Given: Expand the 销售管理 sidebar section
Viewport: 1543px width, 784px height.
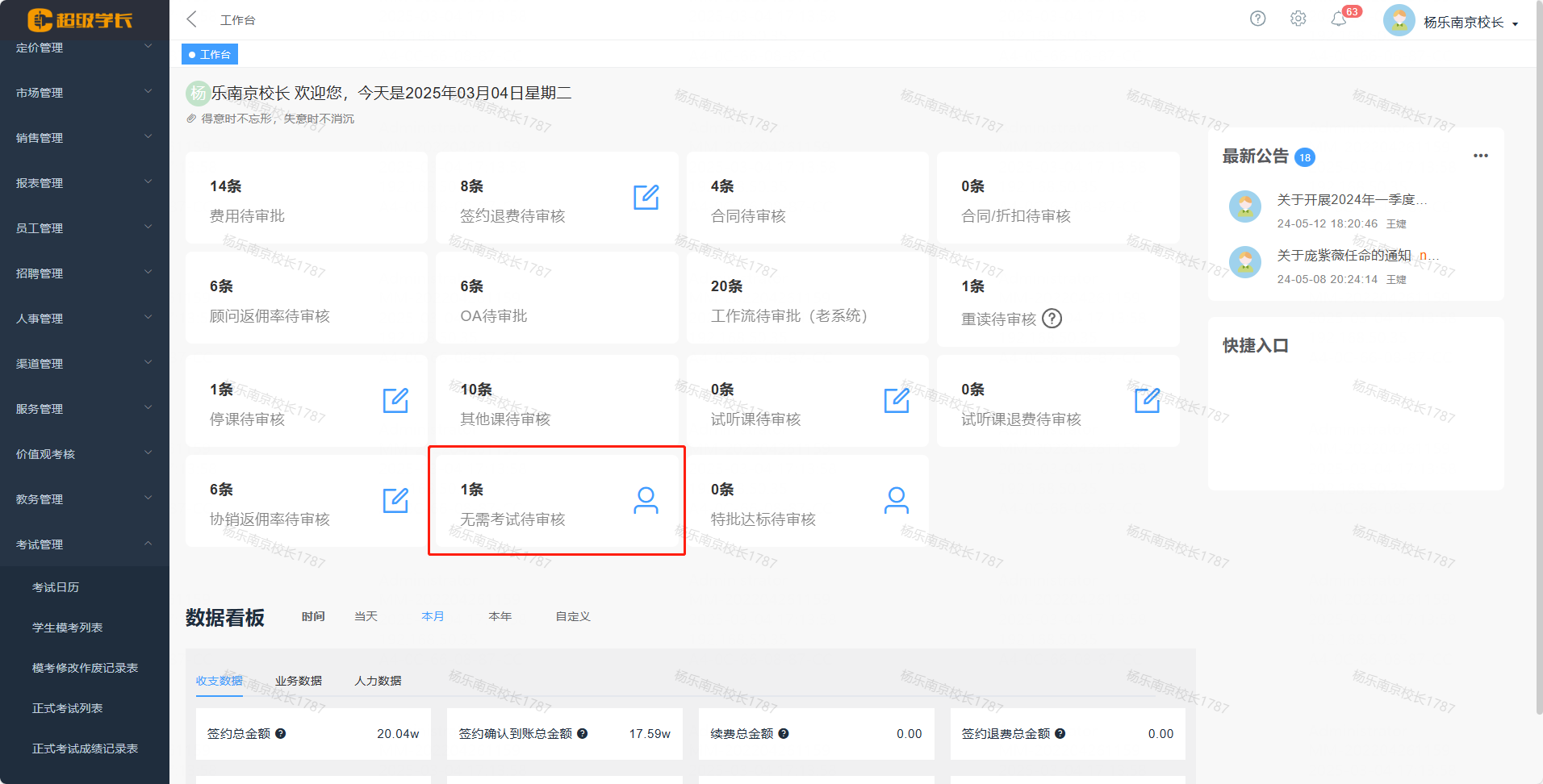Looking at the screenshot, I should (83, 137).
